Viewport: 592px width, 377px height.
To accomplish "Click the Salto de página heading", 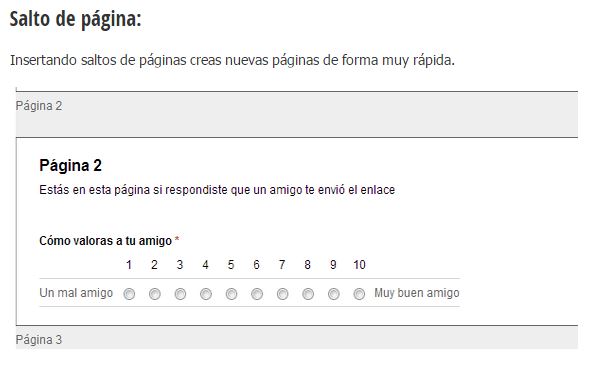I will click(76, 19).
